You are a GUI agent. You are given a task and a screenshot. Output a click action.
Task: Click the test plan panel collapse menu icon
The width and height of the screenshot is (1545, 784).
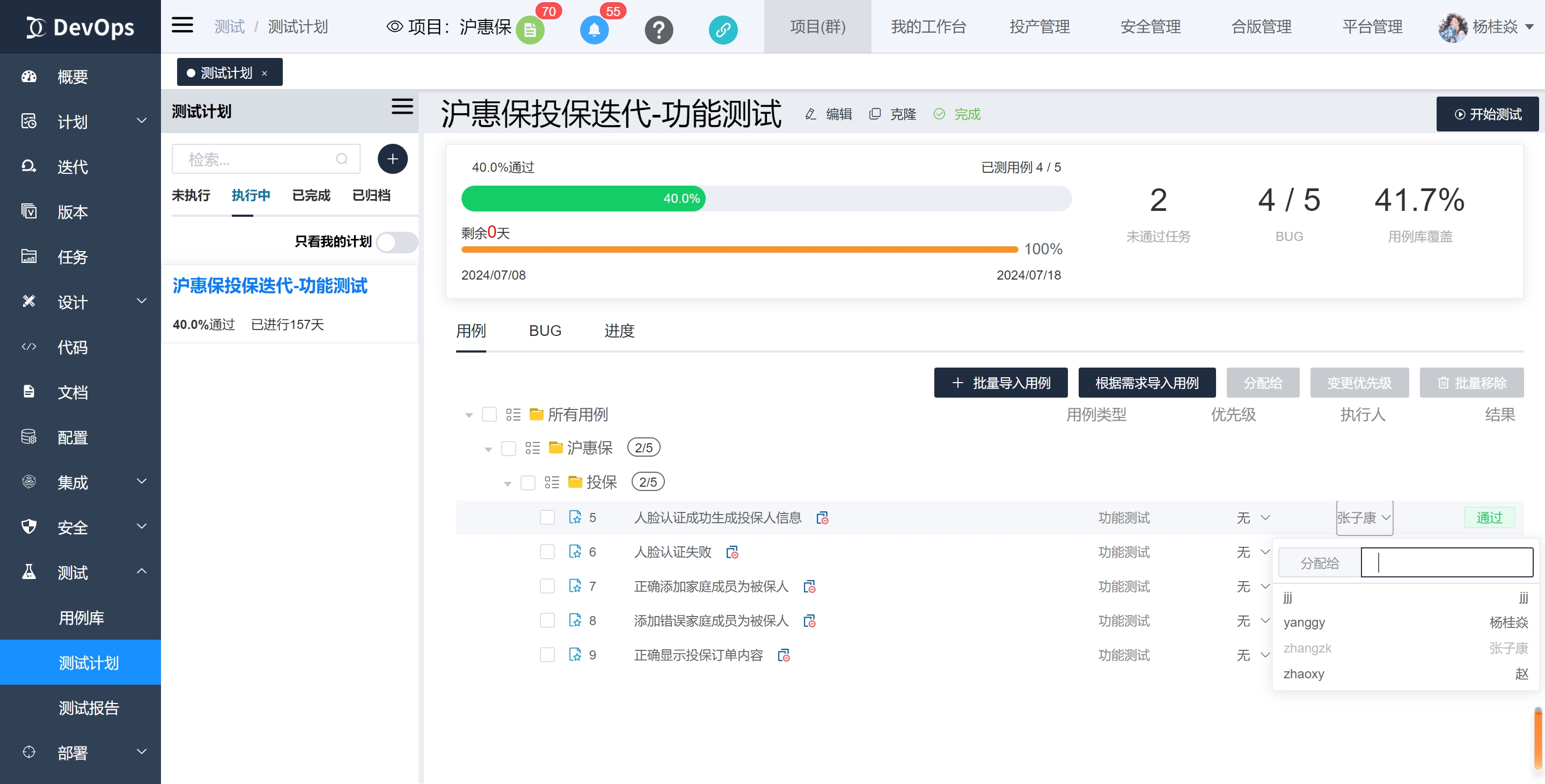402,107
